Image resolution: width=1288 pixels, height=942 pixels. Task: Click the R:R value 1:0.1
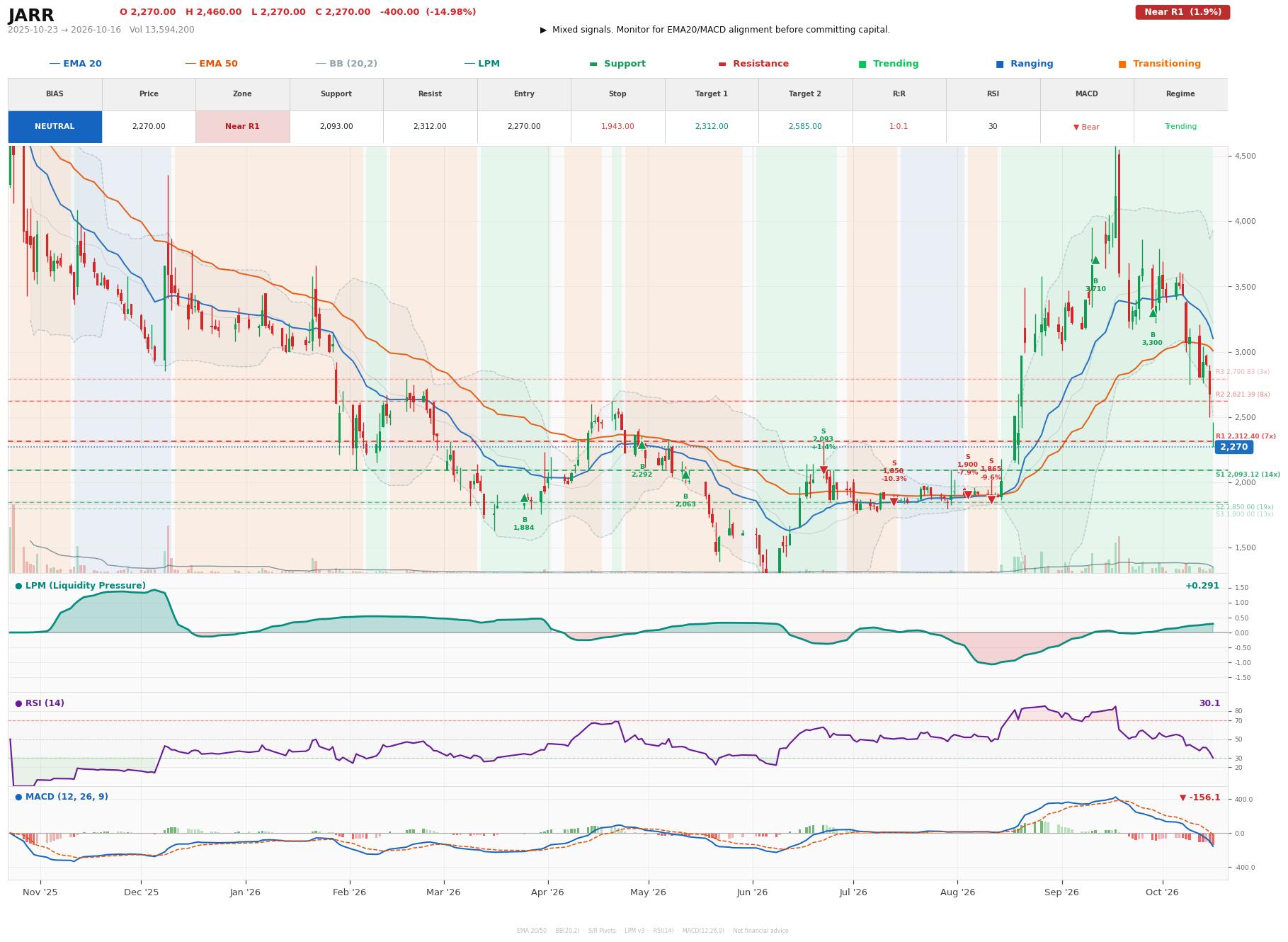899,127
